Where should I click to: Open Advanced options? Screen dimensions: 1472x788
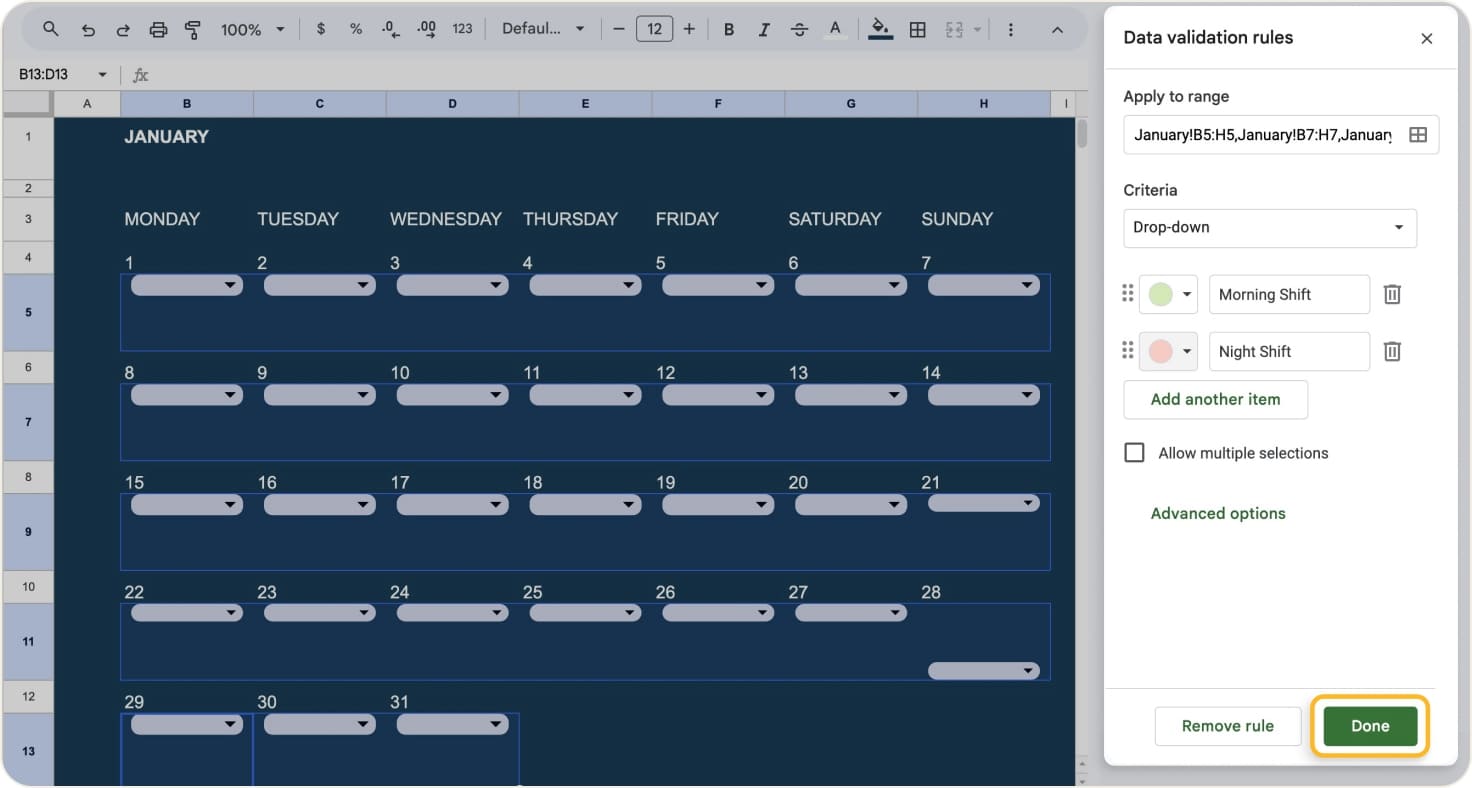pos(1217,513)
